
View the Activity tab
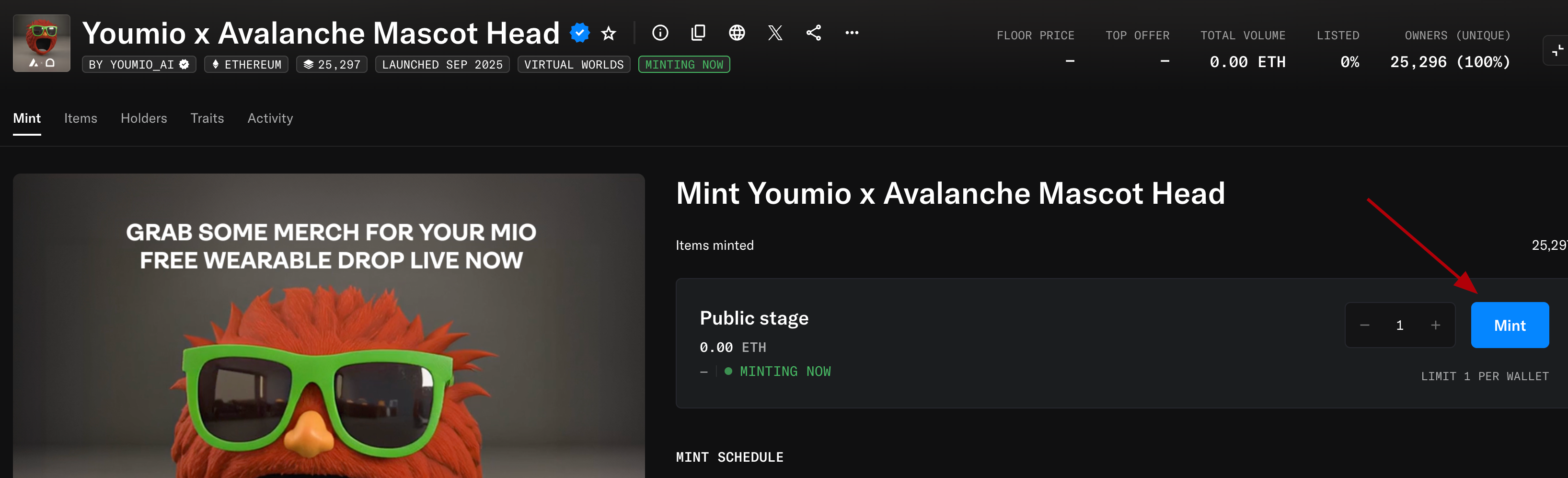pos(270,118)
